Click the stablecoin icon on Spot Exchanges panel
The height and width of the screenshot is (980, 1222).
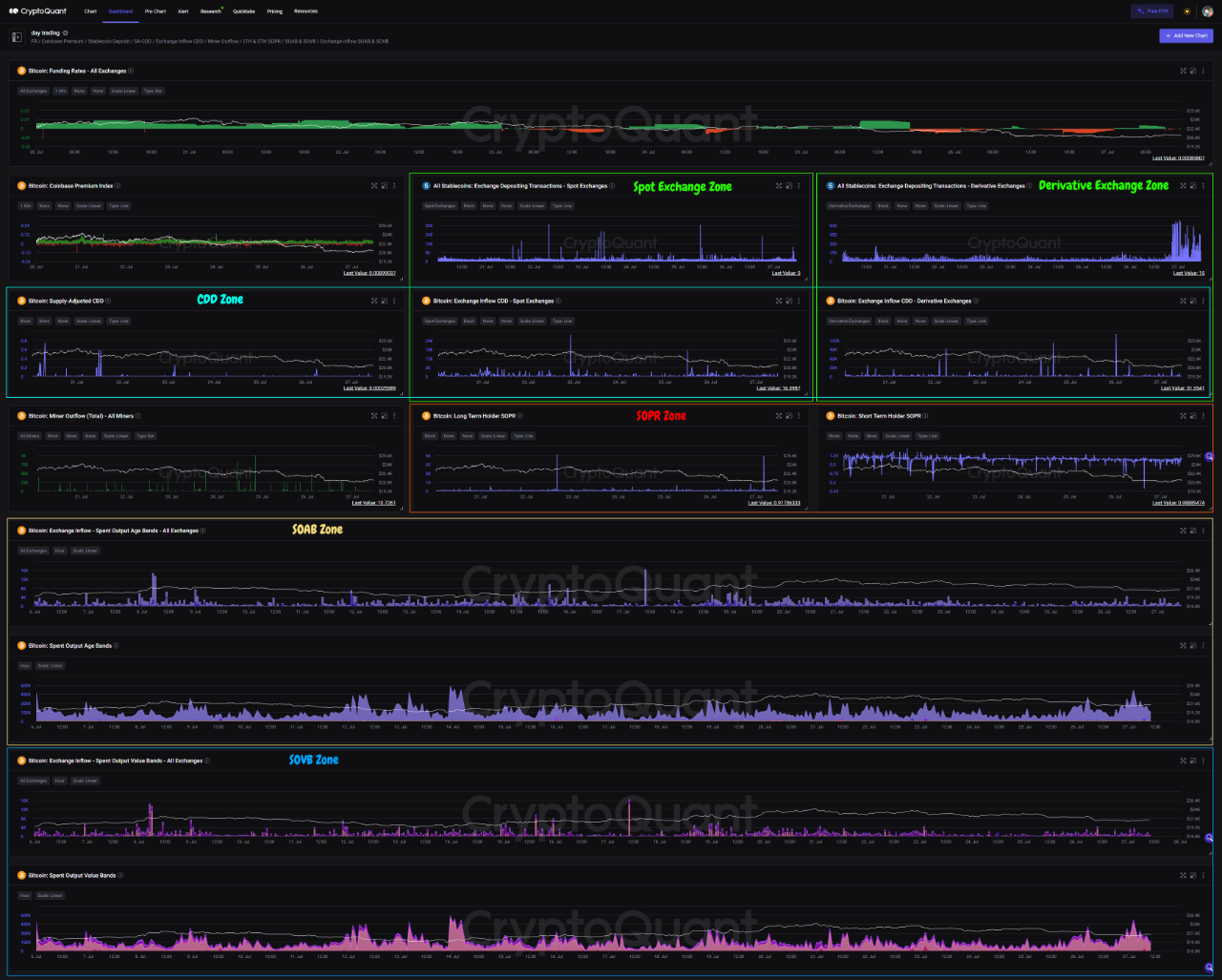[427, 186]
